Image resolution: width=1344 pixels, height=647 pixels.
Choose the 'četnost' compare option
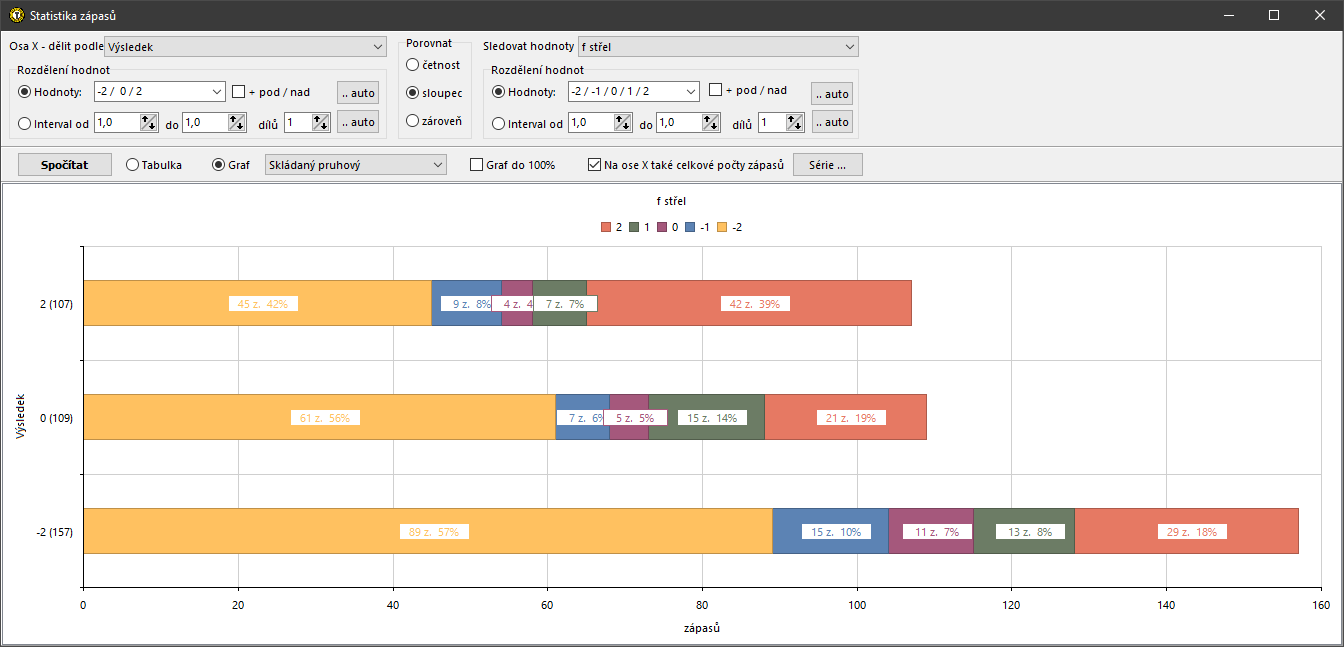pyautogui.click(x=412, y=65)
